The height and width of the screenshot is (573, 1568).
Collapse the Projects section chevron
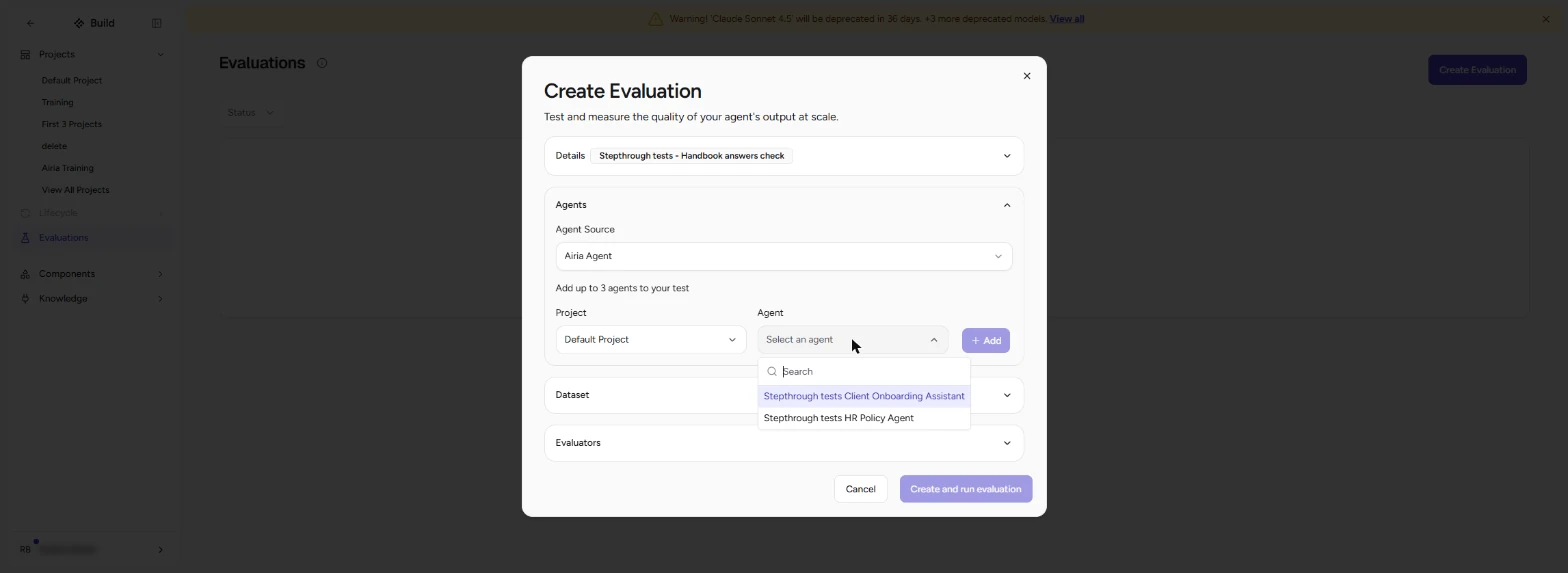click(160, 54)
